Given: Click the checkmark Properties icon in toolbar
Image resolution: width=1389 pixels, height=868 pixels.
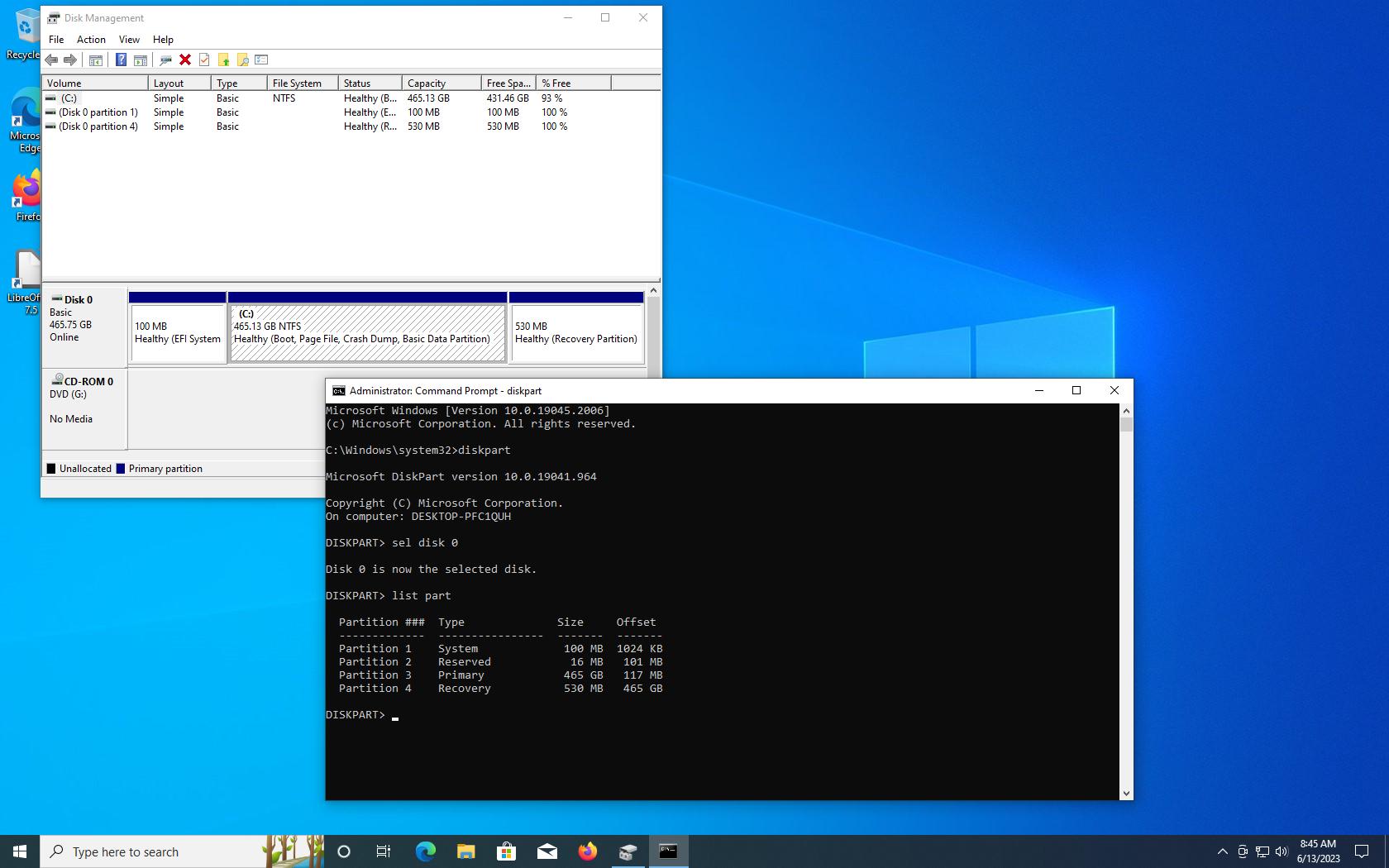Looking at the screenshot, I should [204, 60].
